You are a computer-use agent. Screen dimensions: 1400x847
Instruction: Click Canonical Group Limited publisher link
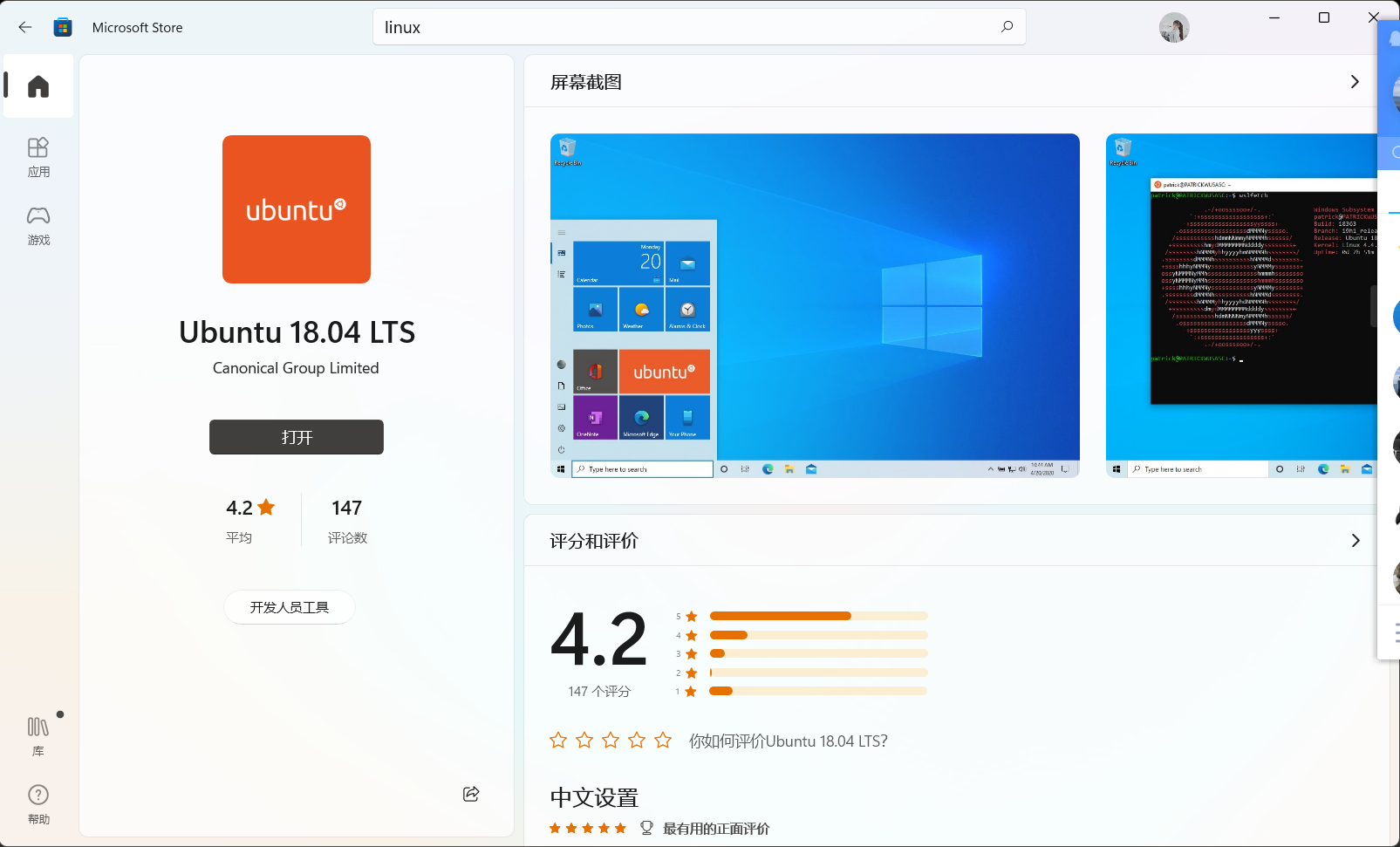(296, 368)
